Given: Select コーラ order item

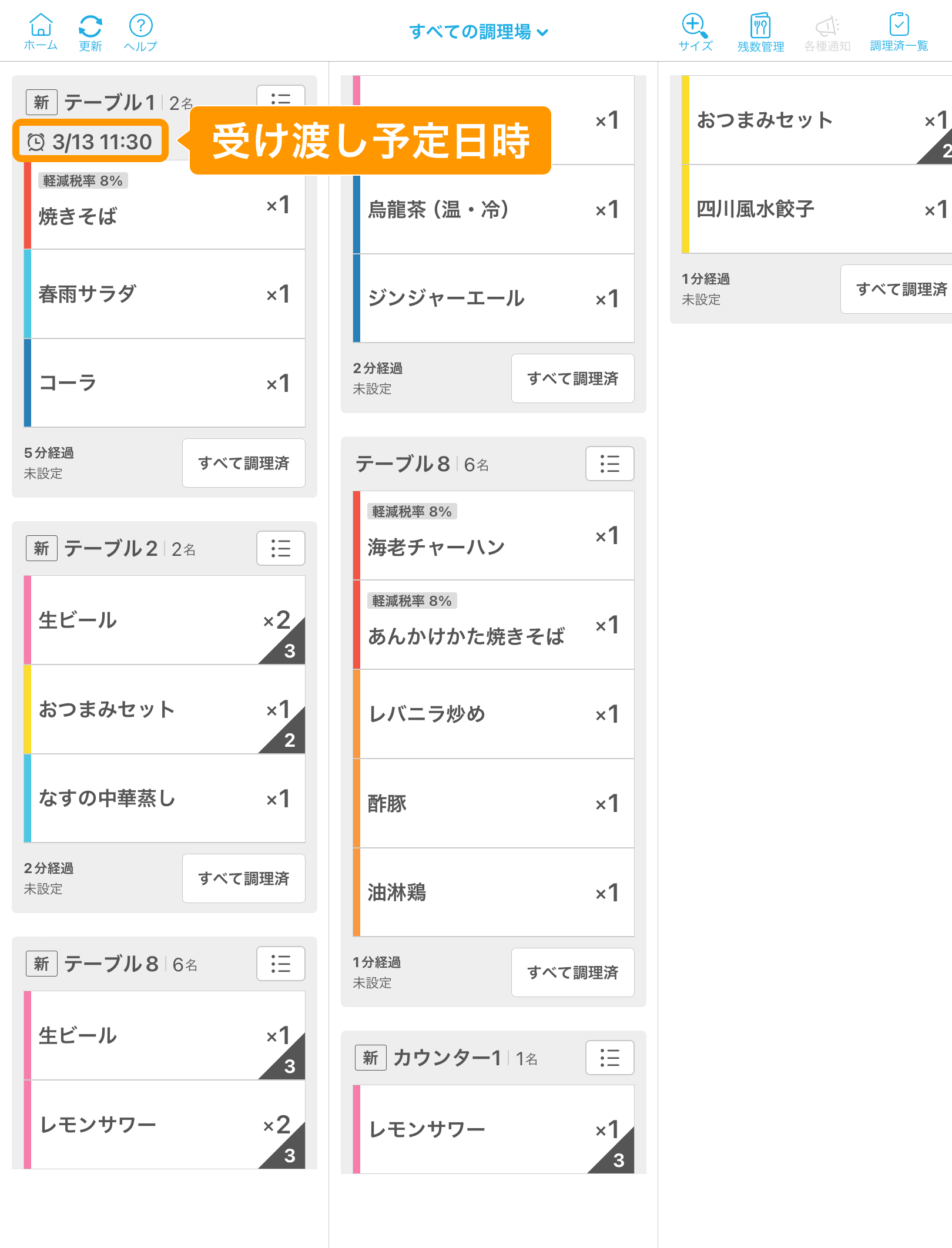Looking at the screenshot, I should (x=165, y=383).
